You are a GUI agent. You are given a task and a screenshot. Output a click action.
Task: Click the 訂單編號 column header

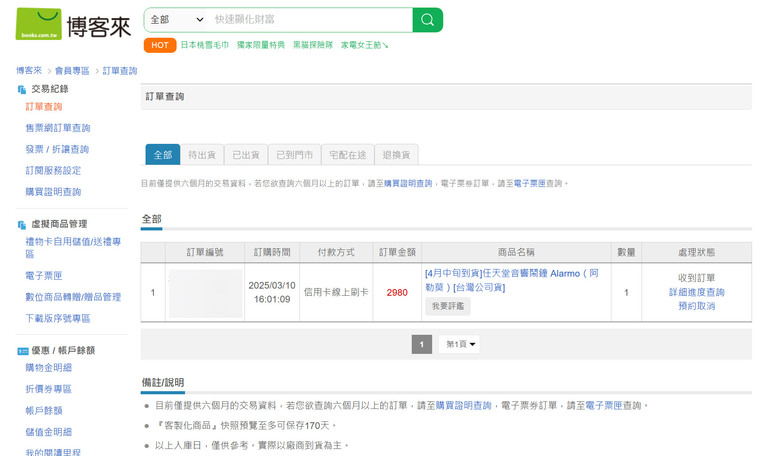[x=205, y=253]
